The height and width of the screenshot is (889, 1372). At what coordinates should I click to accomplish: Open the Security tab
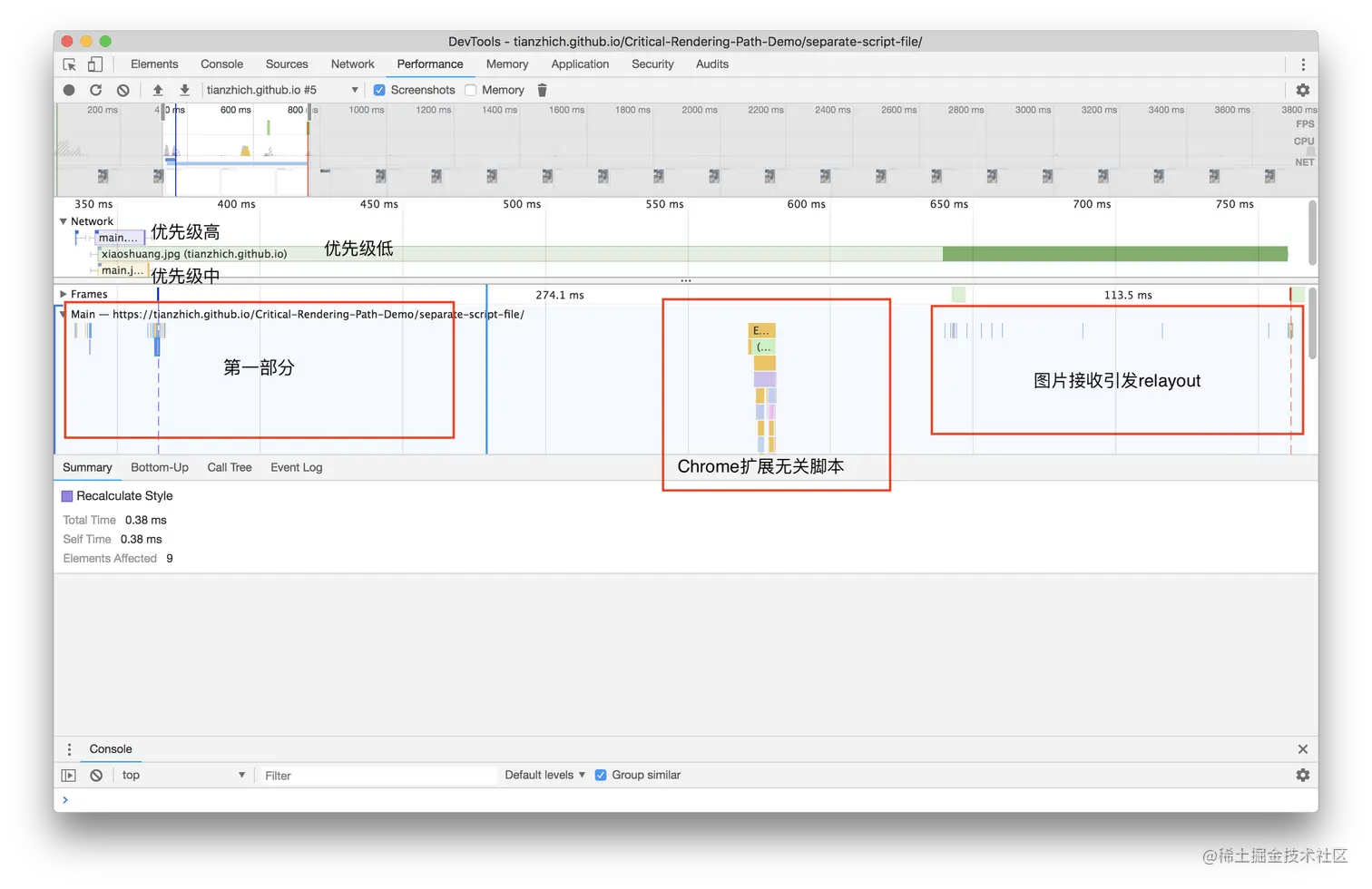point(652,64)
